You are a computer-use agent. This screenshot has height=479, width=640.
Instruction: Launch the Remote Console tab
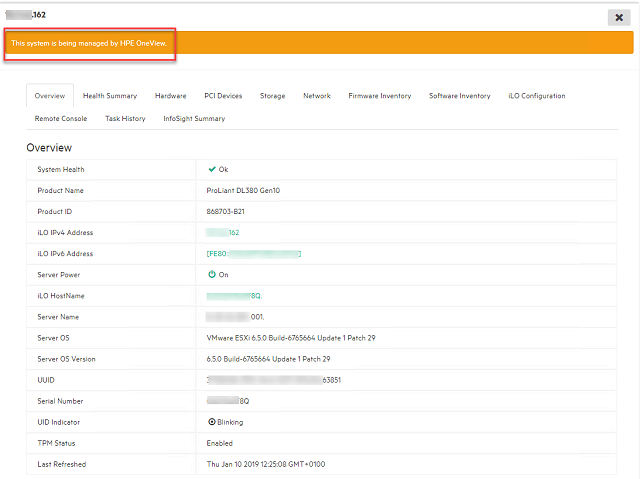(x=61, y=118)
